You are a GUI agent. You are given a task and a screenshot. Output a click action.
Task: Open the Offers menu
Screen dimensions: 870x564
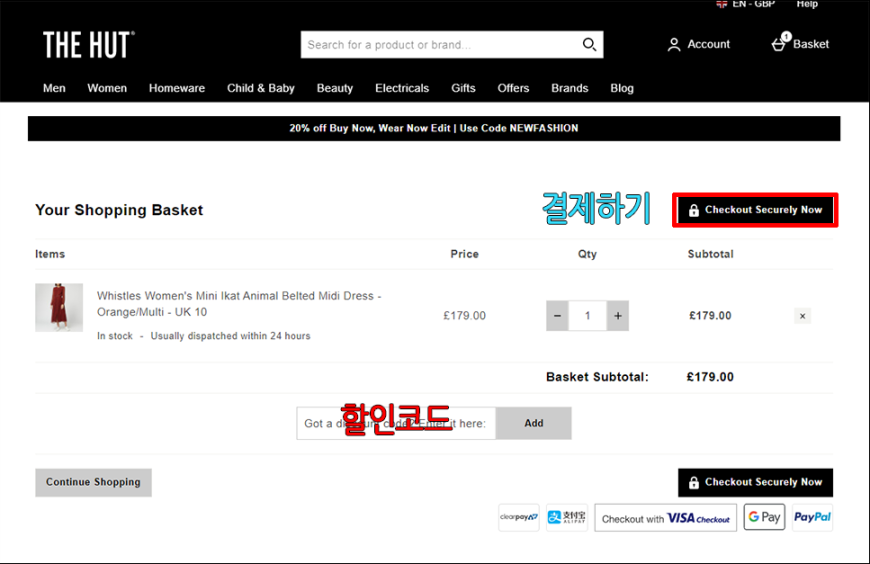coord(513,88)
